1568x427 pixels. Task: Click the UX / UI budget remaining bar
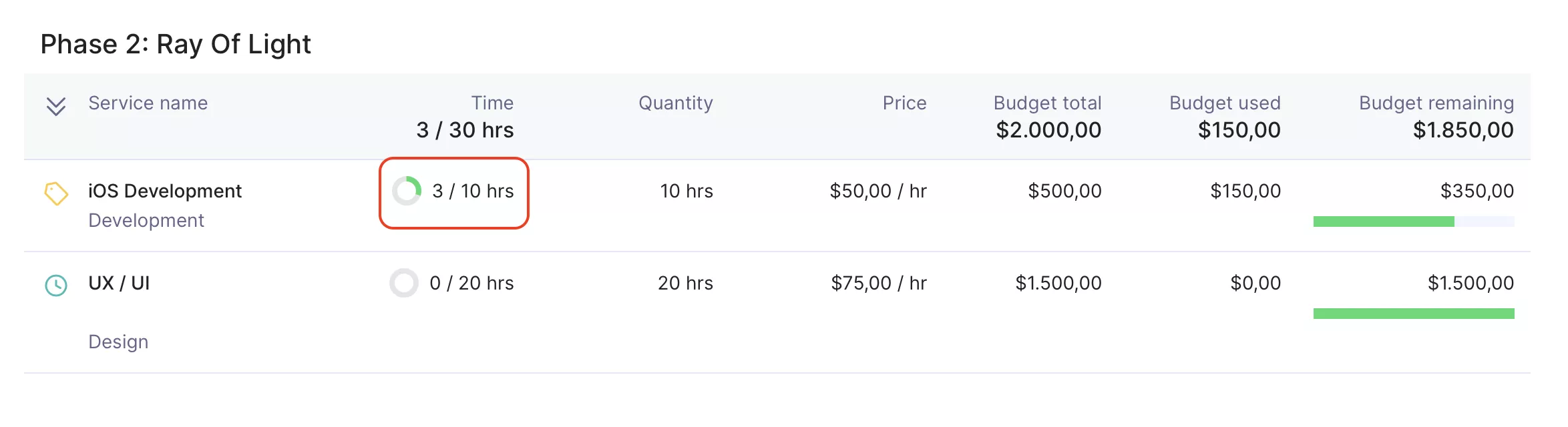1414,314
